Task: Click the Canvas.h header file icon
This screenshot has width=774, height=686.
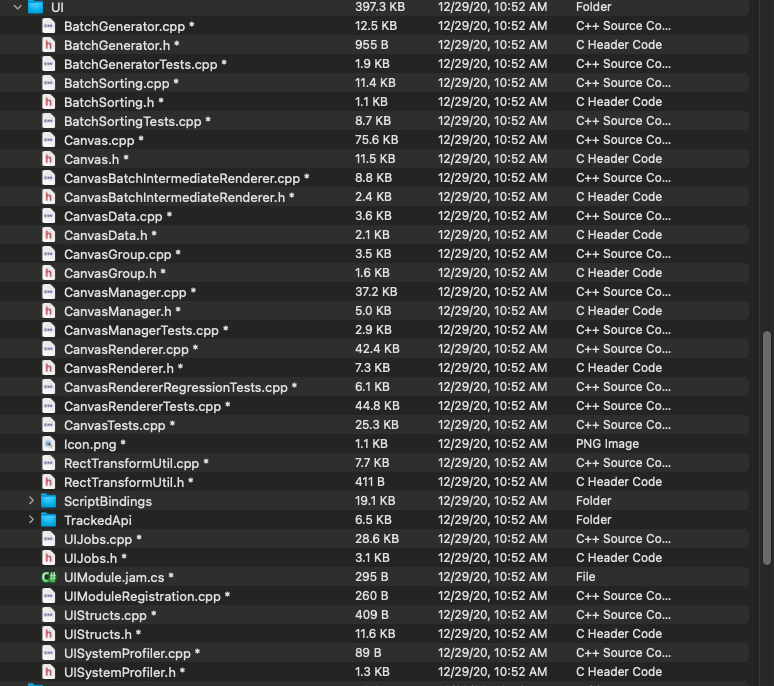Action: coord(48,159)
